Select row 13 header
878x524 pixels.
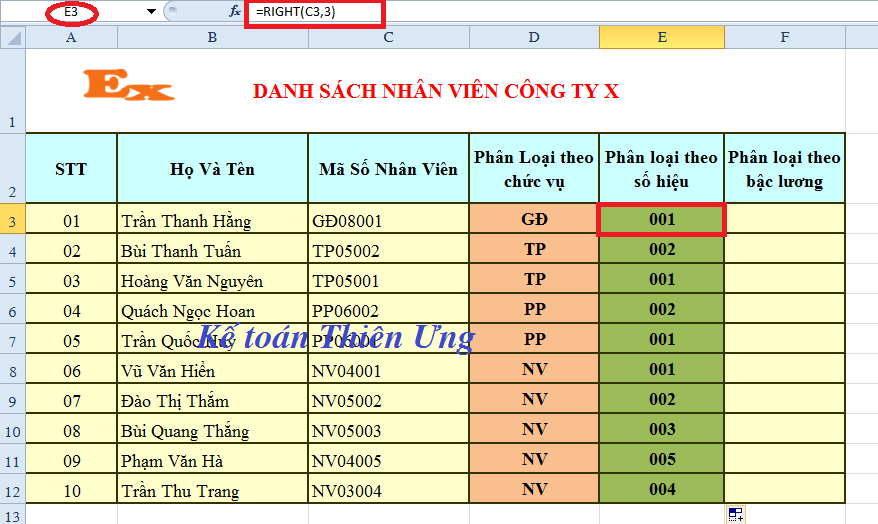coord(12,514)
